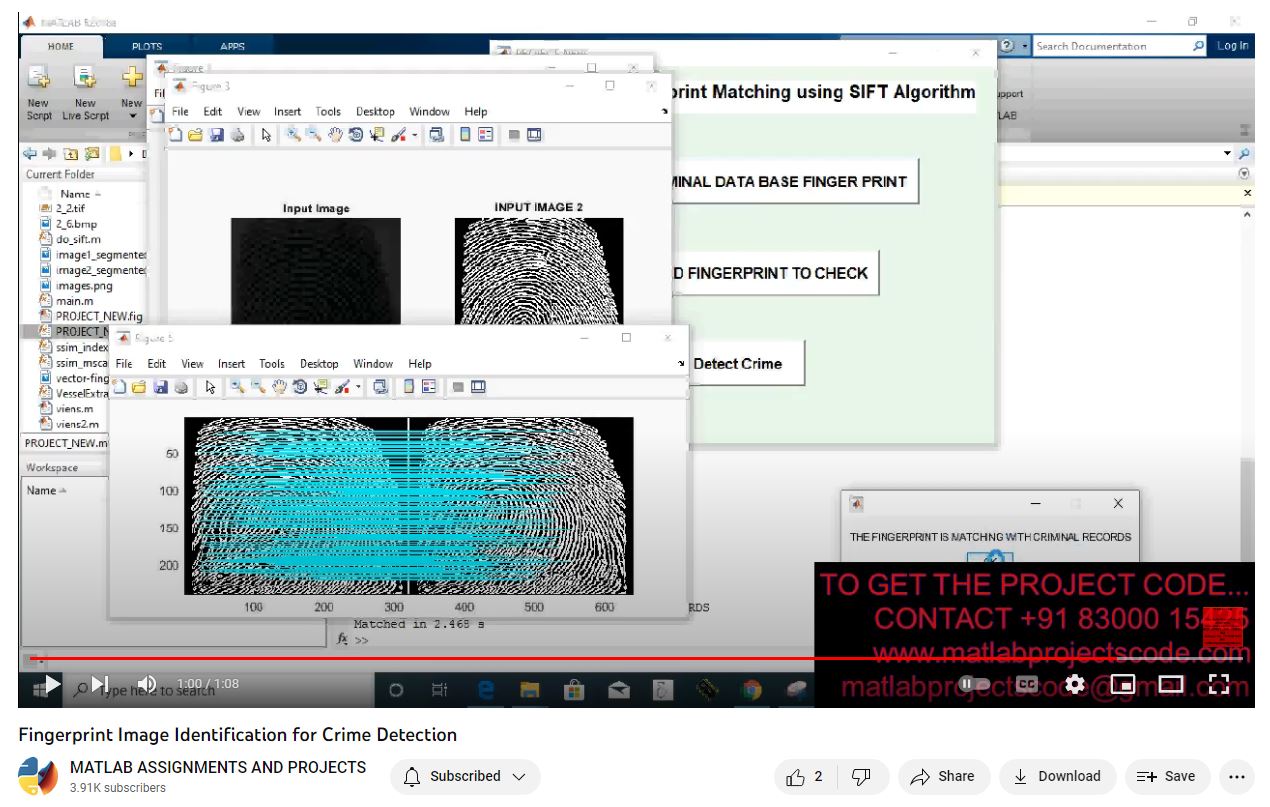Toggle miniplayer mode on video
Image resolution: width=1270 pixels, height=807 pixels.
coord(1122,684)
